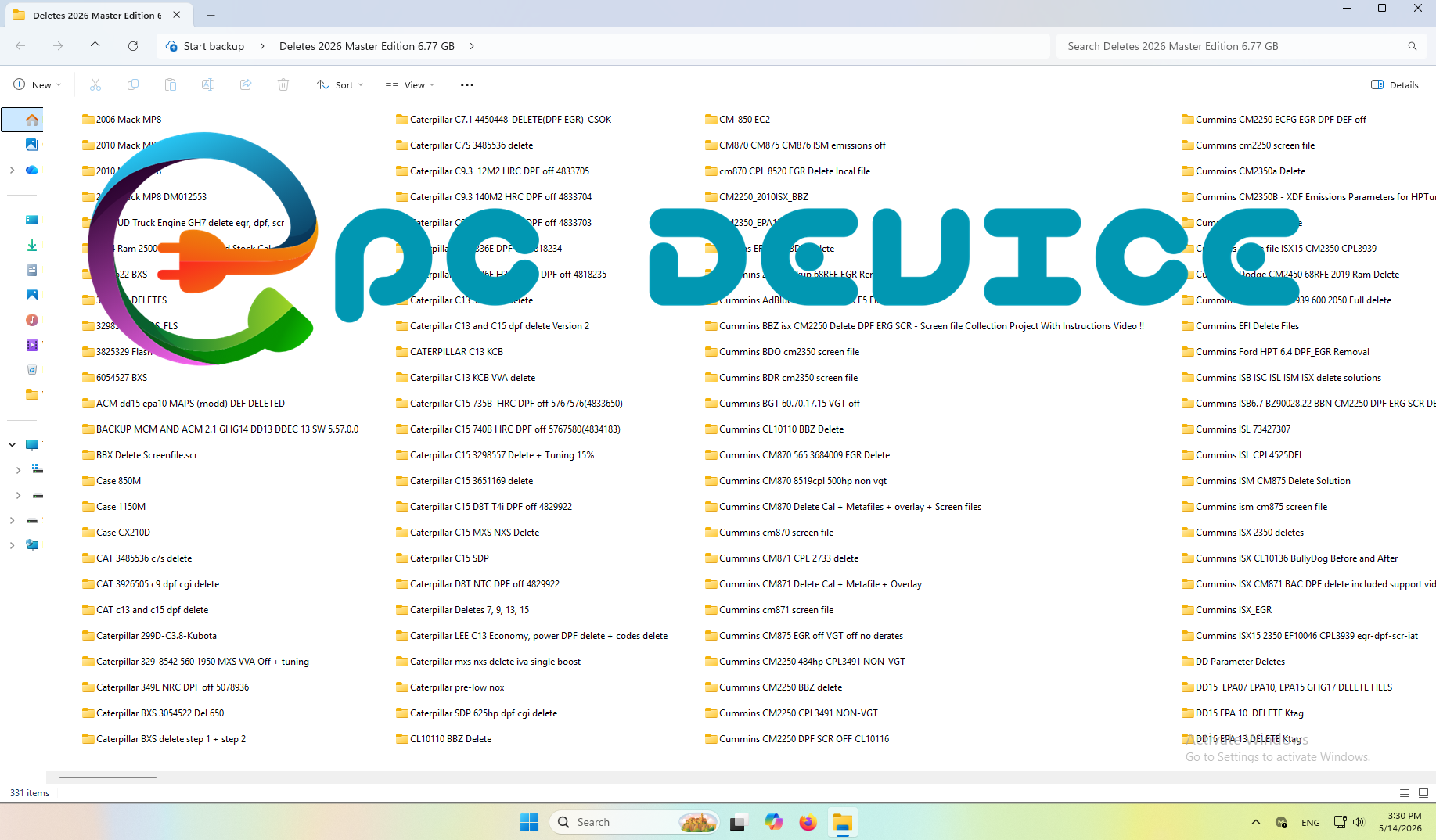Click ENG language indicator
The height and width of the screenshot is (840, 1436).
coord(1311,823)
